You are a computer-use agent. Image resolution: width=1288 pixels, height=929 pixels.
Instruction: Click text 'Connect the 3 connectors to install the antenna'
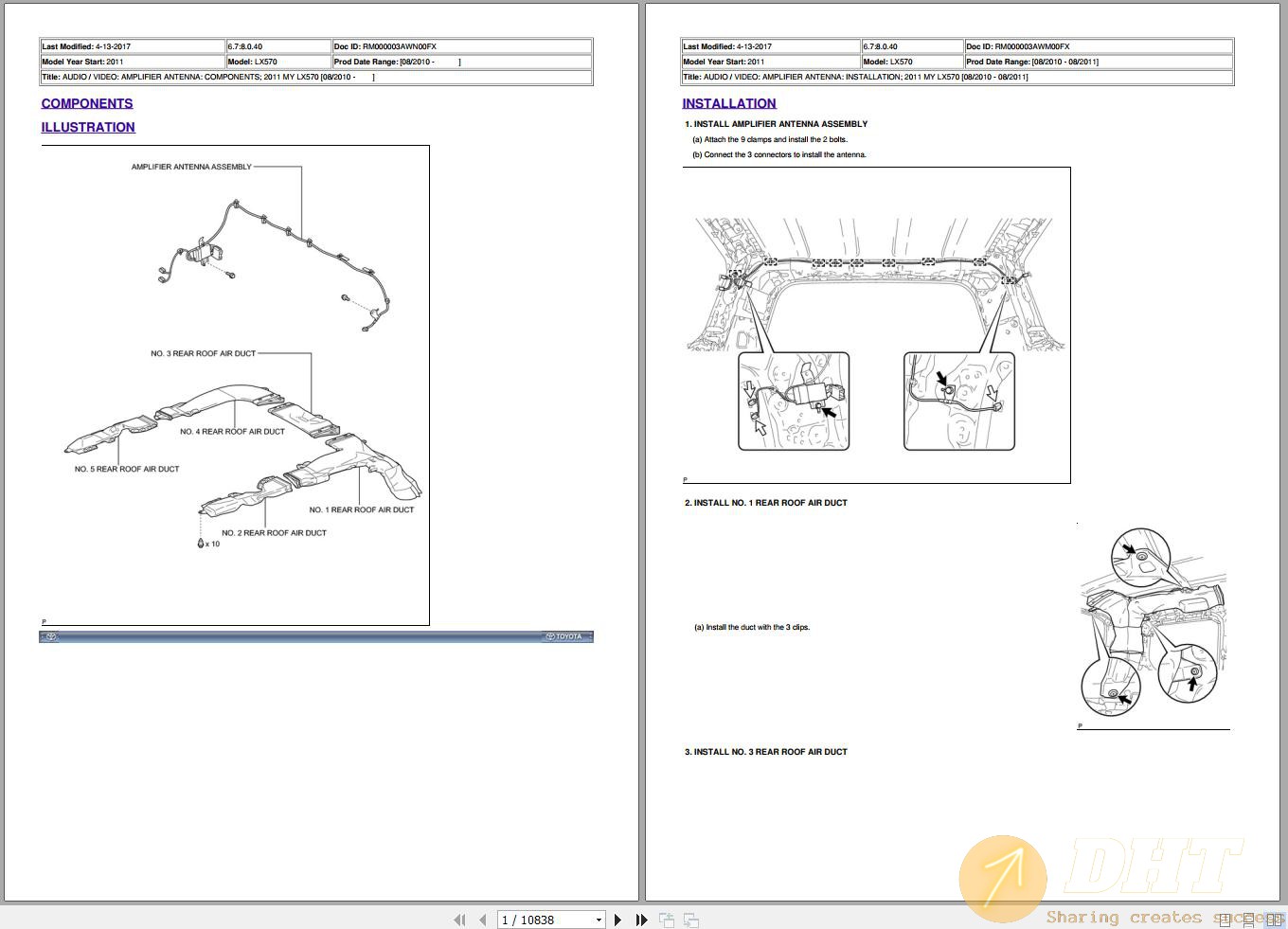(785, 154)
